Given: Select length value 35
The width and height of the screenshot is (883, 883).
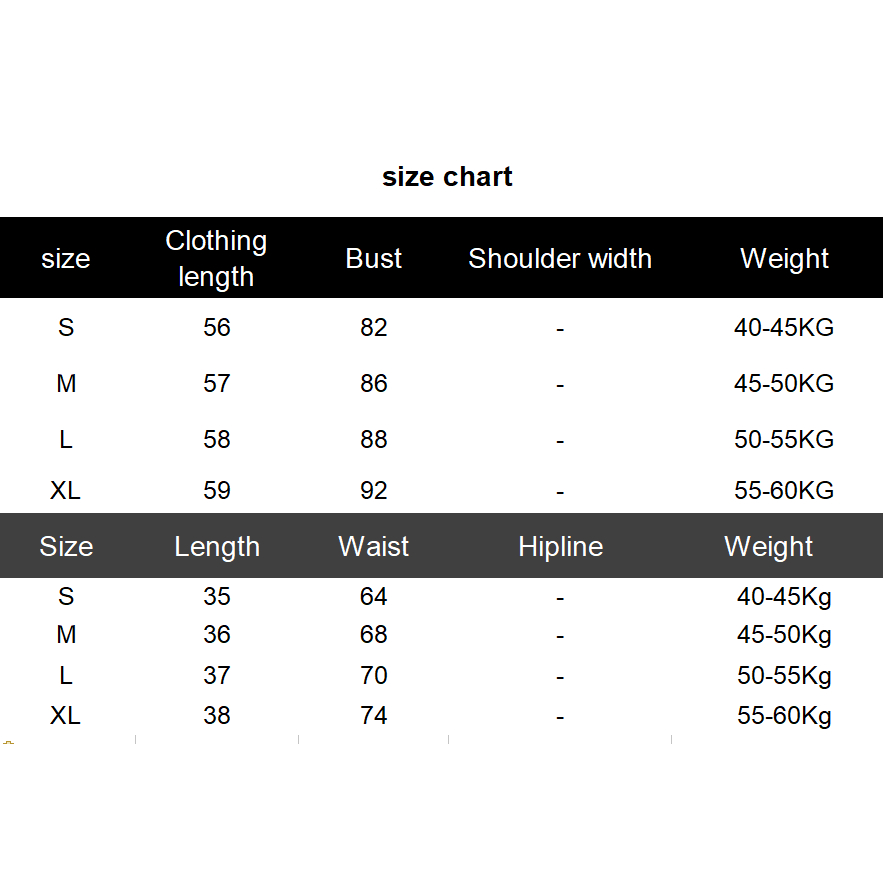Looking at the screenshot, I should click(x=217, y=597).
